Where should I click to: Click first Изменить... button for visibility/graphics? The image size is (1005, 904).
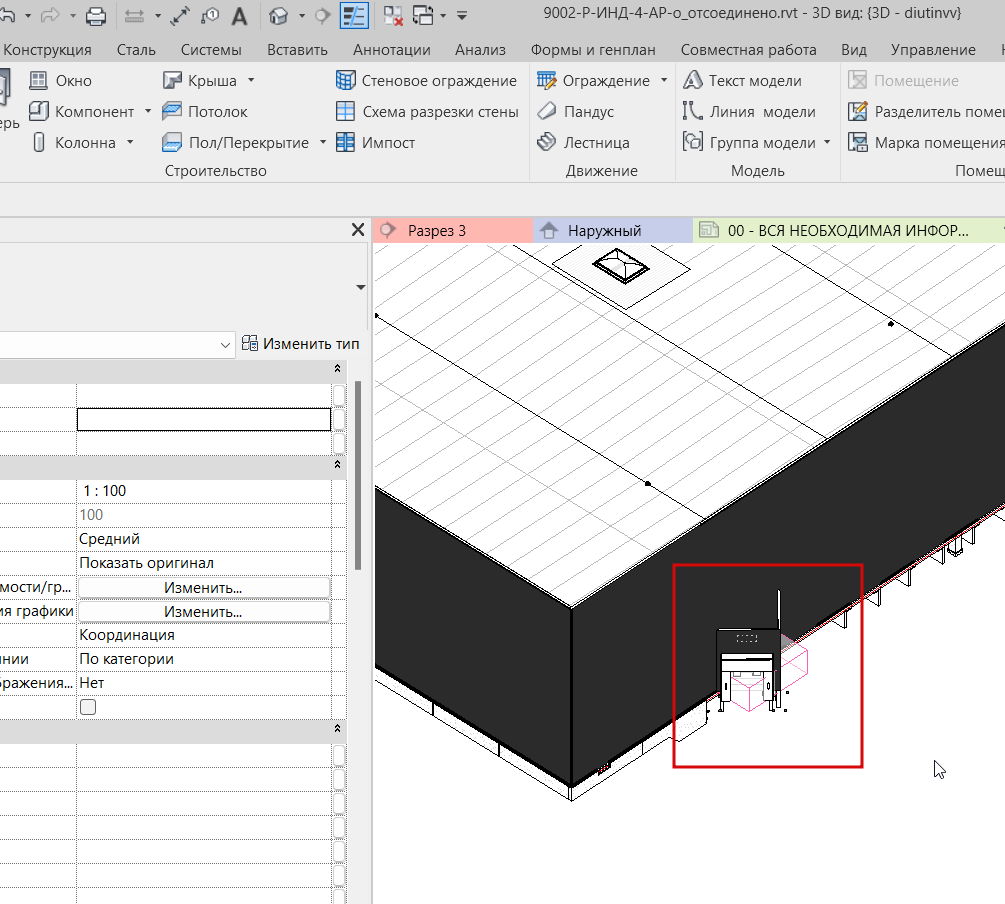click(x=204, y=587)
